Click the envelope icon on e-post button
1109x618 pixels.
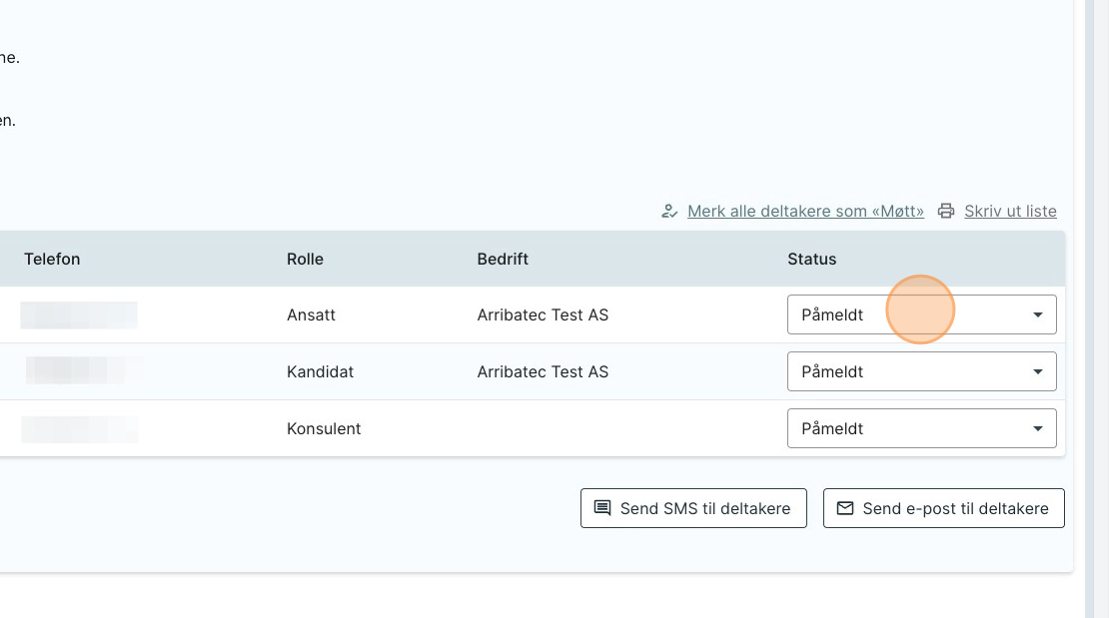(x=845, y=508)
